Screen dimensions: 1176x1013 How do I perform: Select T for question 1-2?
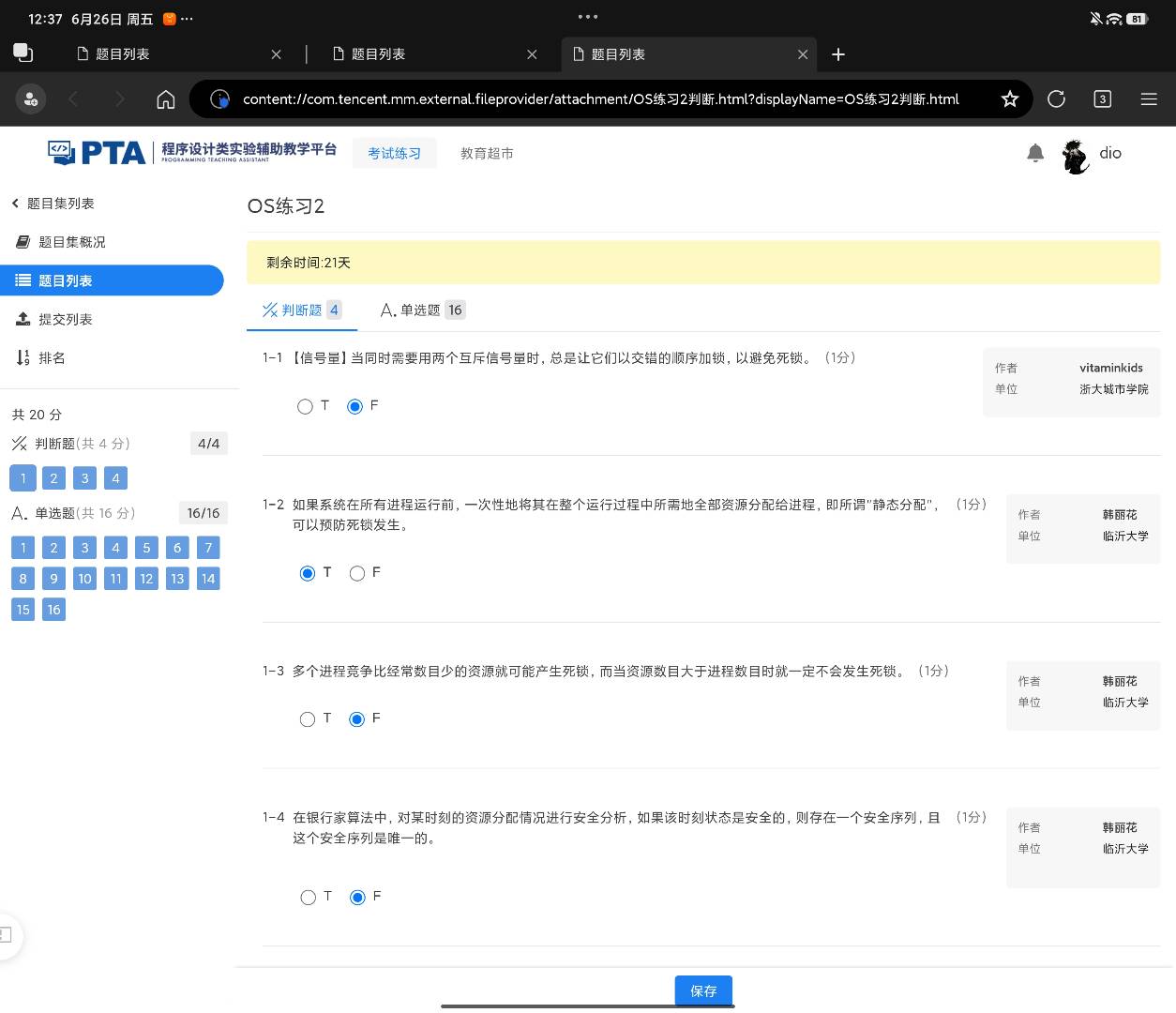(307, 573)
